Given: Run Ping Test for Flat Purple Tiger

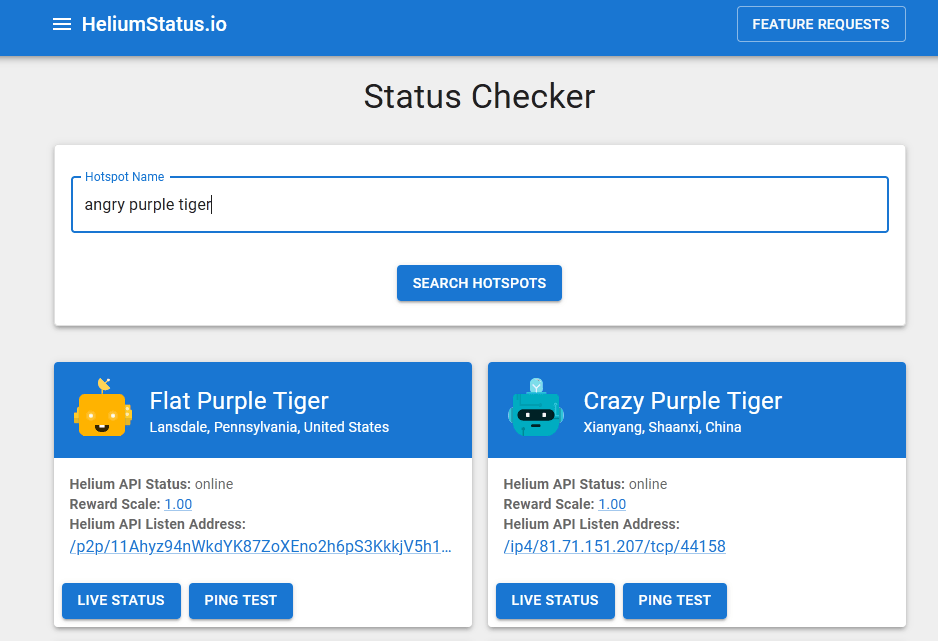Looking at the screenshot, I should point(240,600).
